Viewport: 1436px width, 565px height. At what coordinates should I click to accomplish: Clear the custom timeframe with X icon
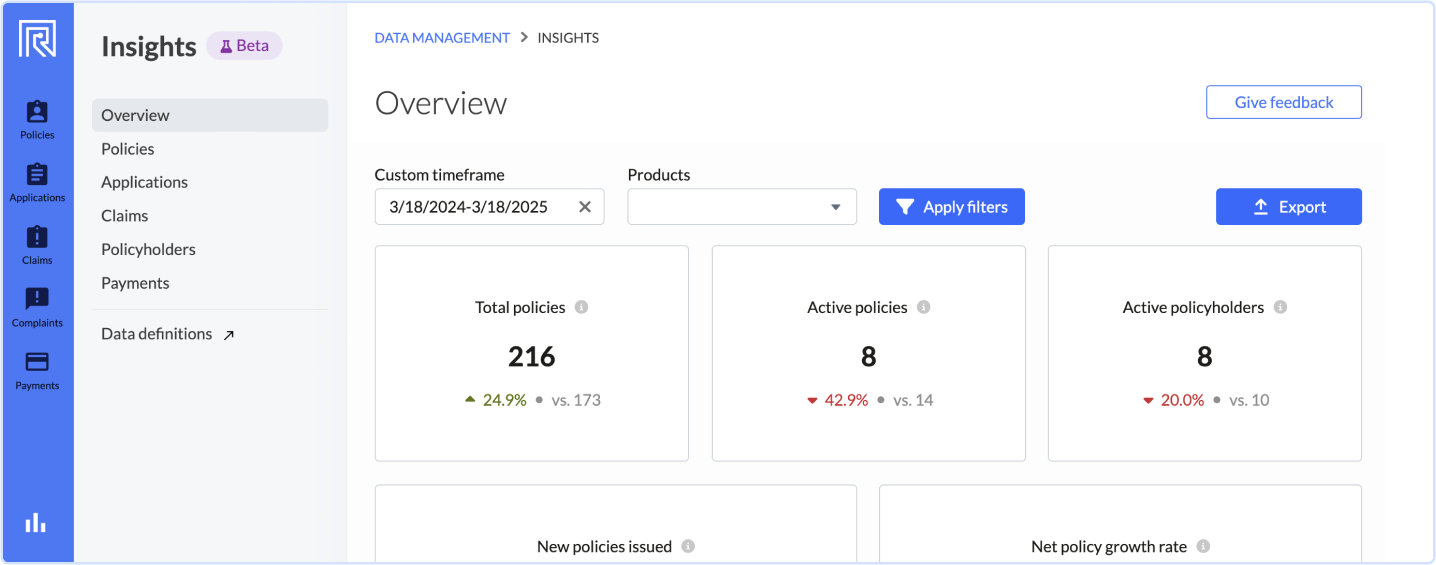point(585,207)
